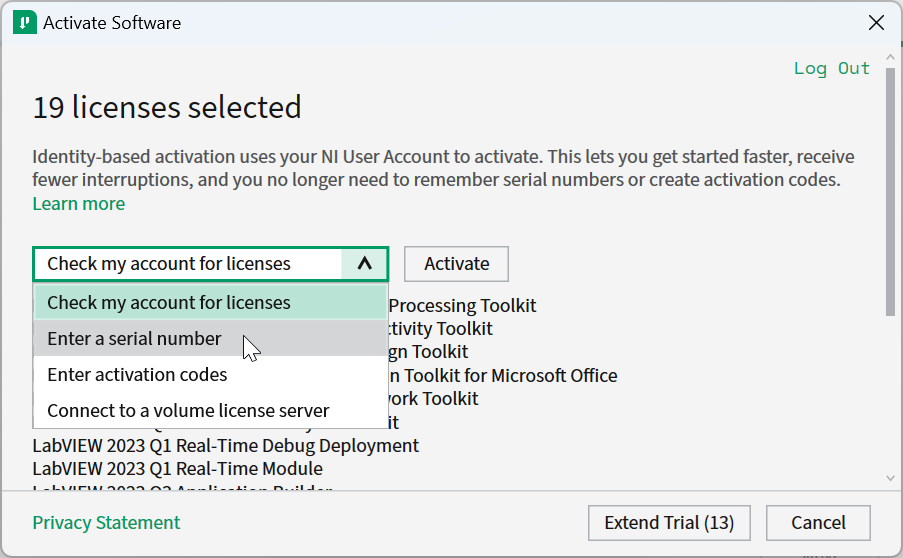Screen dimensions: 903x558
Task: Close the Activate Software dialog
Action: coord(876,23)
